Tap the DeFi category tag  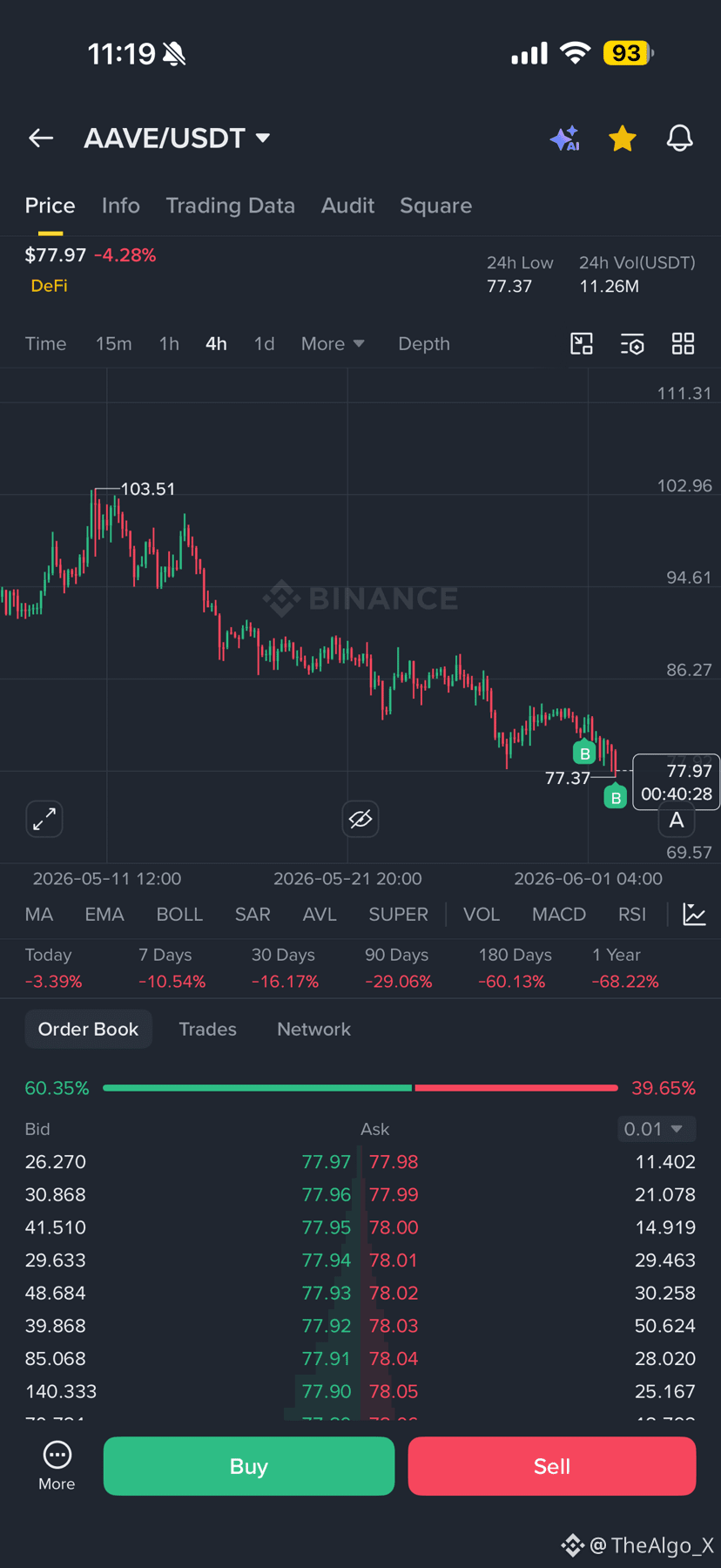point(49,286)
